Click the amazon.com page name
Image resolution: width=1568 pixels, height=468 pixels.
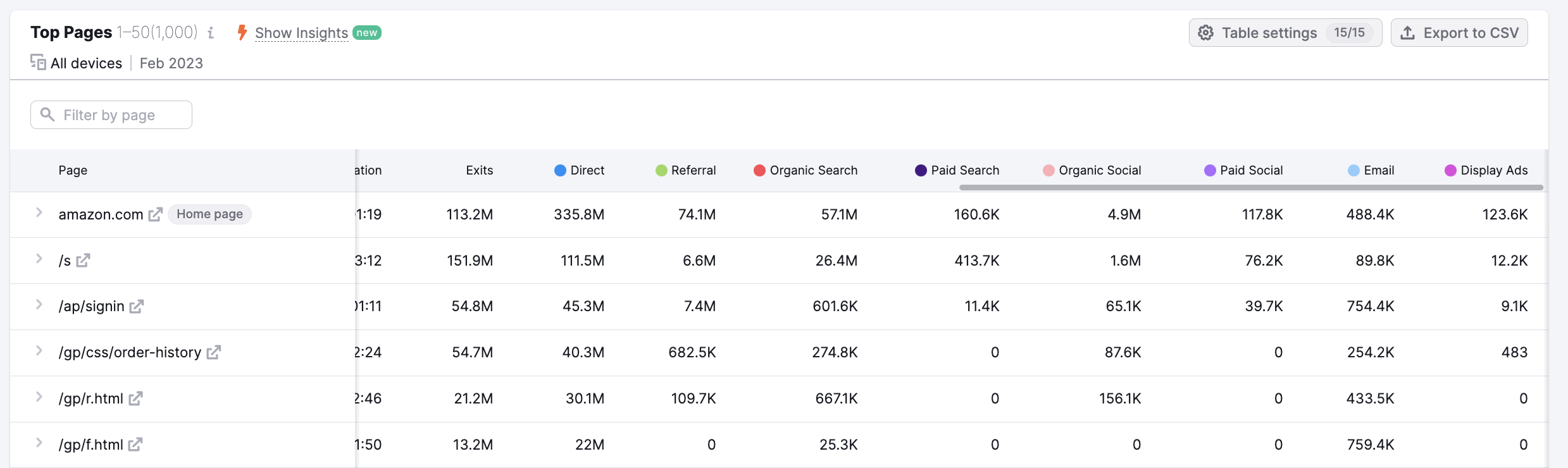101,214
